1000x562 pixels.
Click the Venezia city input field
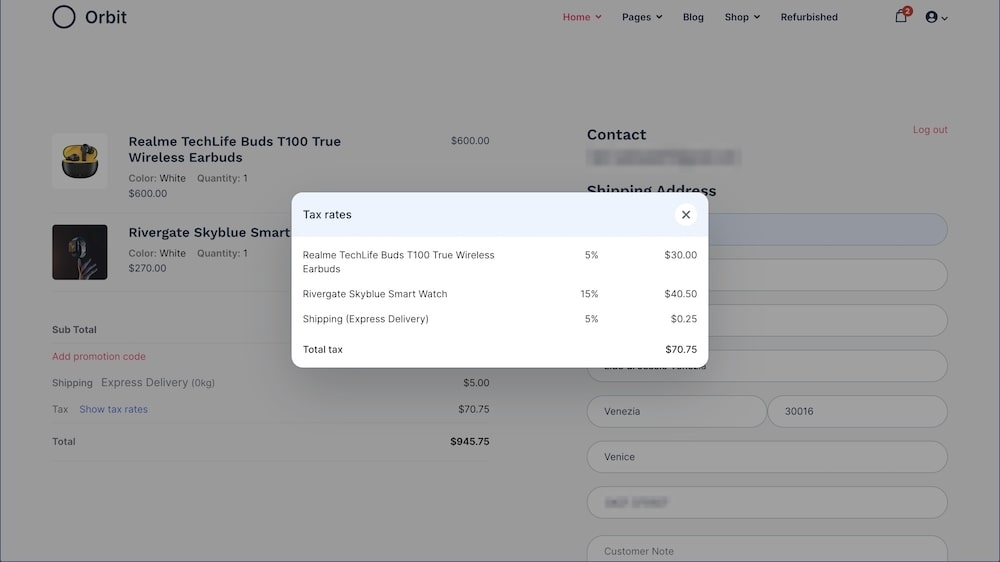pyautogui.click(x=676, y=411)
